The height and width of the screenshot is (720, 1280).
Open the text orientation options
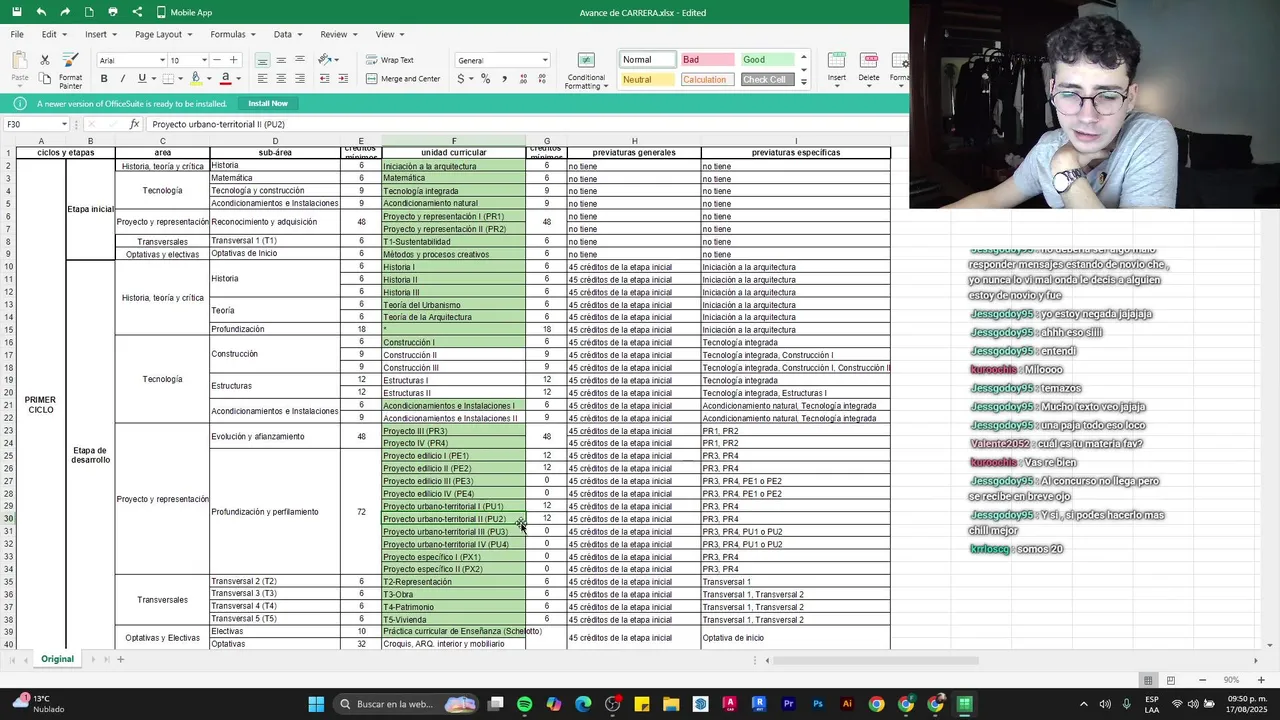click(x=327, y=60)
